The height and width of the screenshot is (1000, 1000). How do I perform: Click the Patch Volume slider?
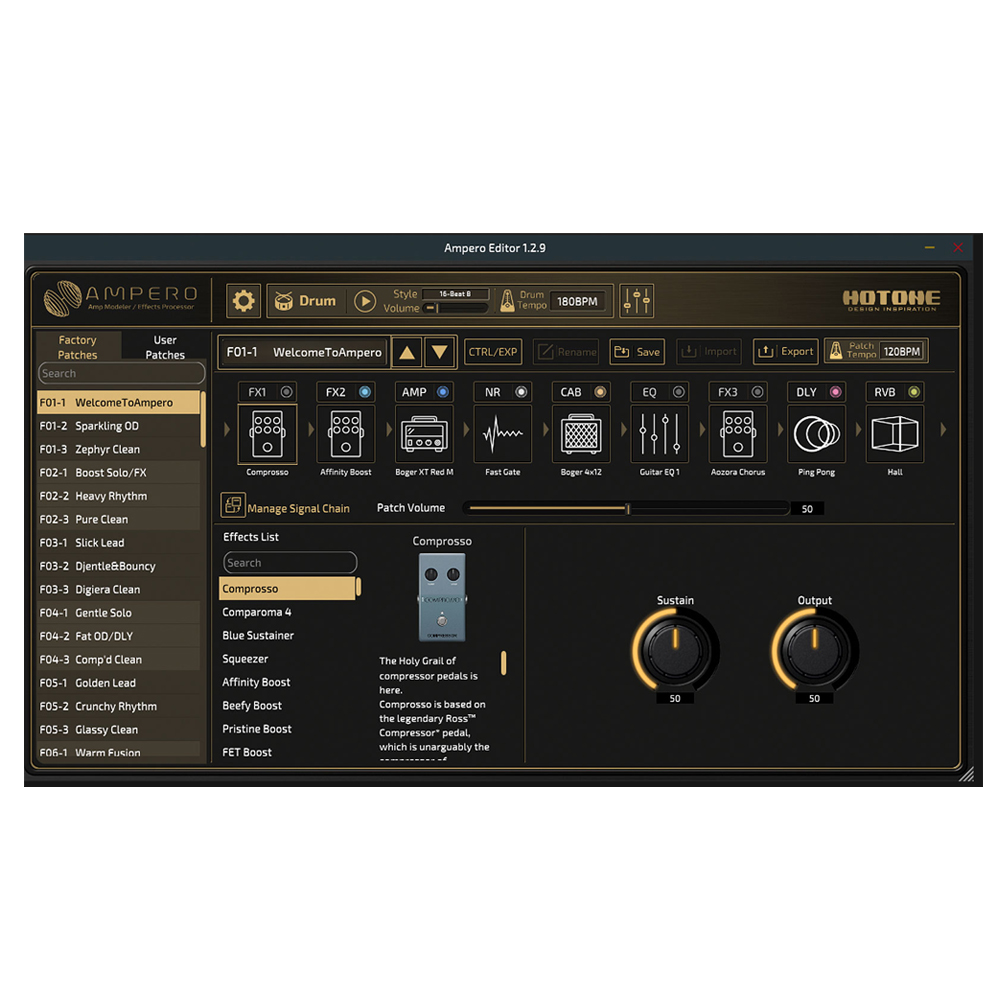coord(627,508)
